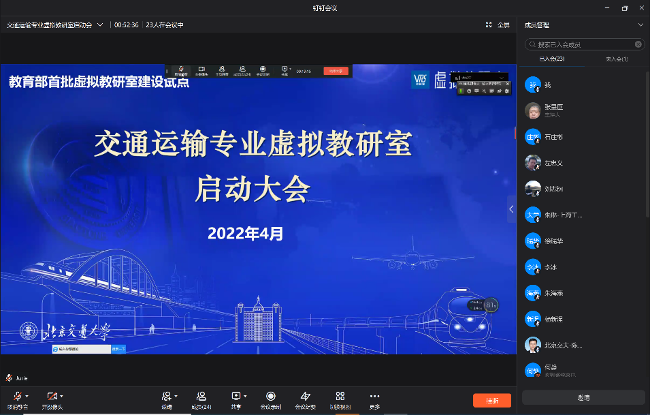Click the search joined members field

point(585,44)
